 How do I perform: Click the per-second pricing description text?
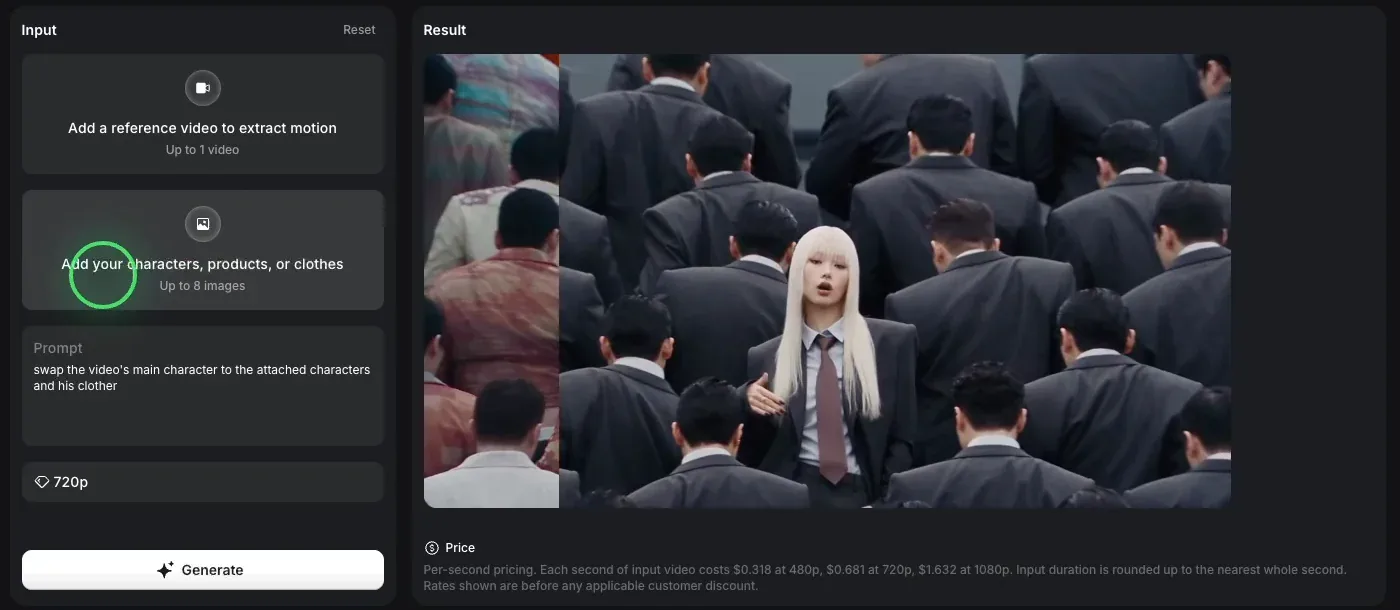(x=885, y=577)
